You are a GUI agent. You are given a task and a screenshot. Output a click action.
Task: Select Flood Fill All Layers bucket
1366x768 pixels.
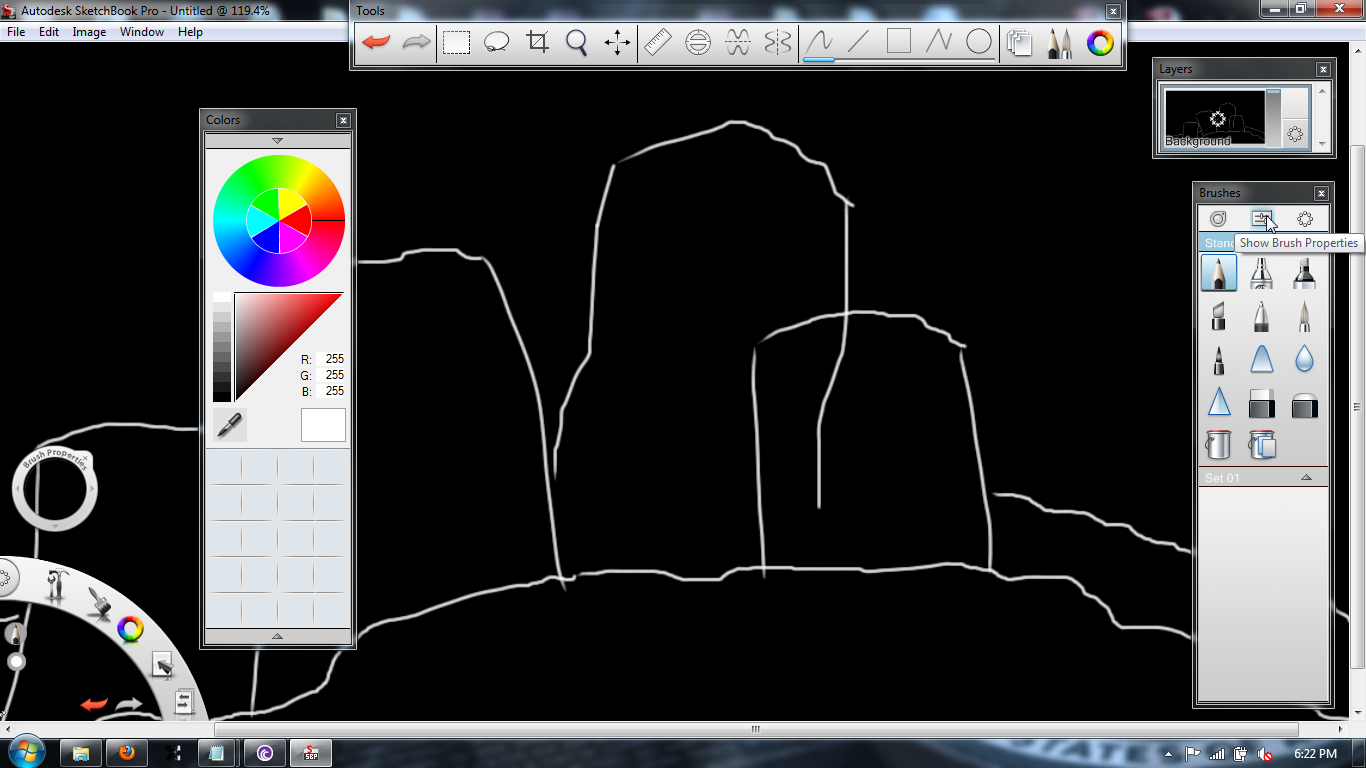click(x=1262, y=444)
